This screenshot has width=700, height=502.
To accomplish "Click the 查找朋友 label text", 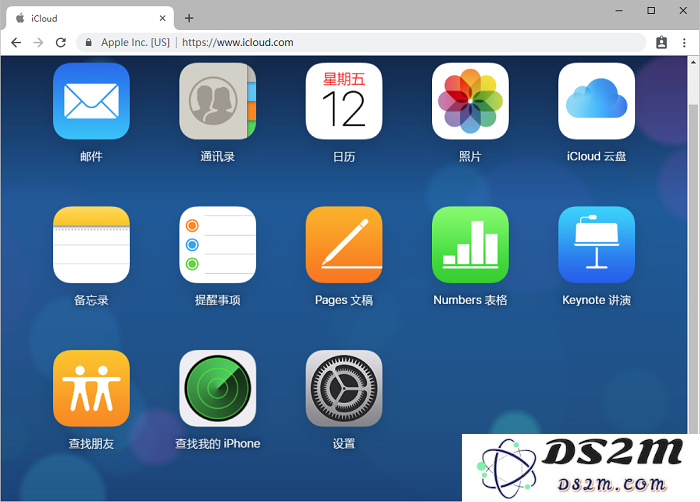I will click(91, 444).
